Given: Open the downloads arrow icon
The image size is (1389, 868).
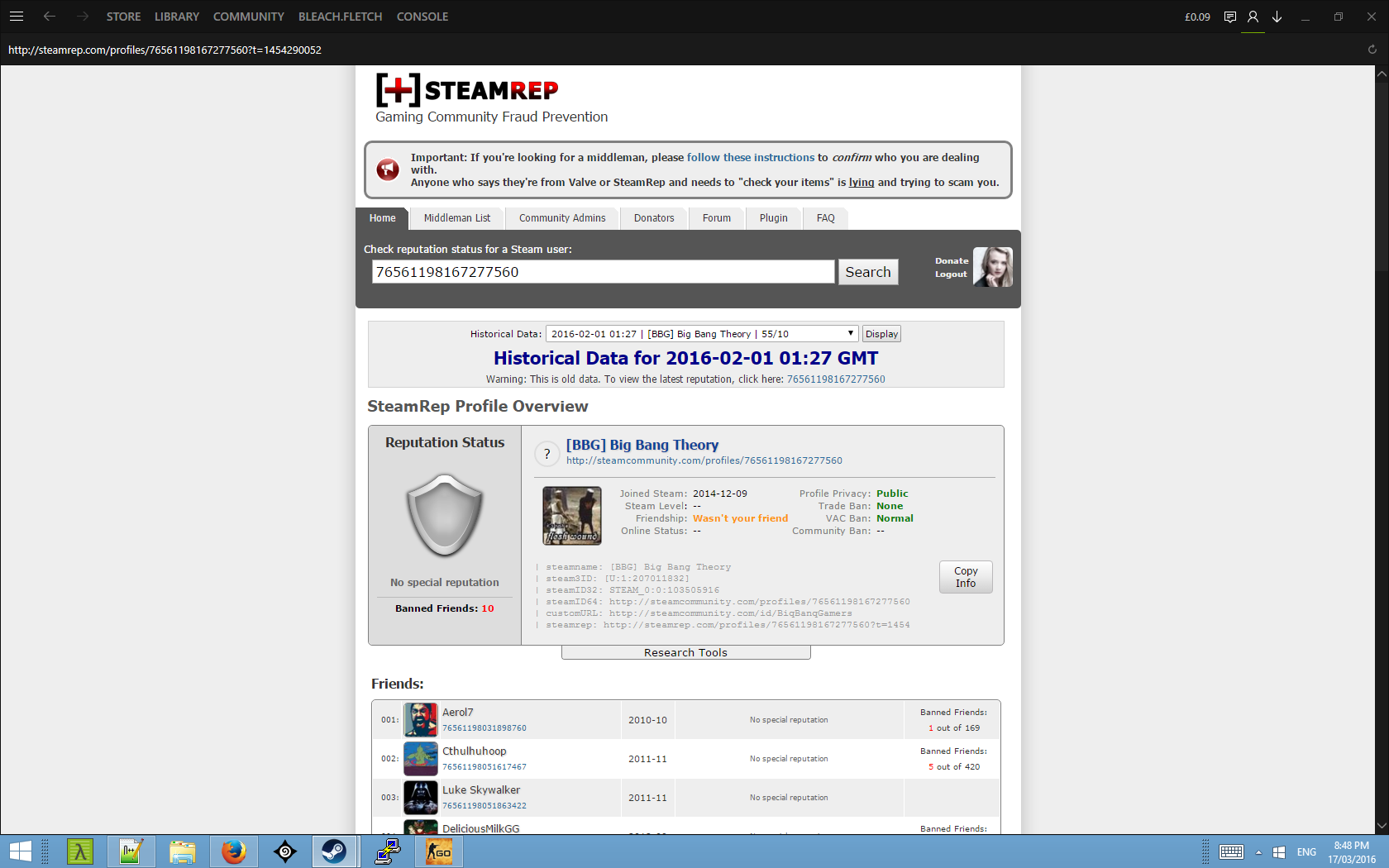Looking at the screenshot, I should point(1277,17).
